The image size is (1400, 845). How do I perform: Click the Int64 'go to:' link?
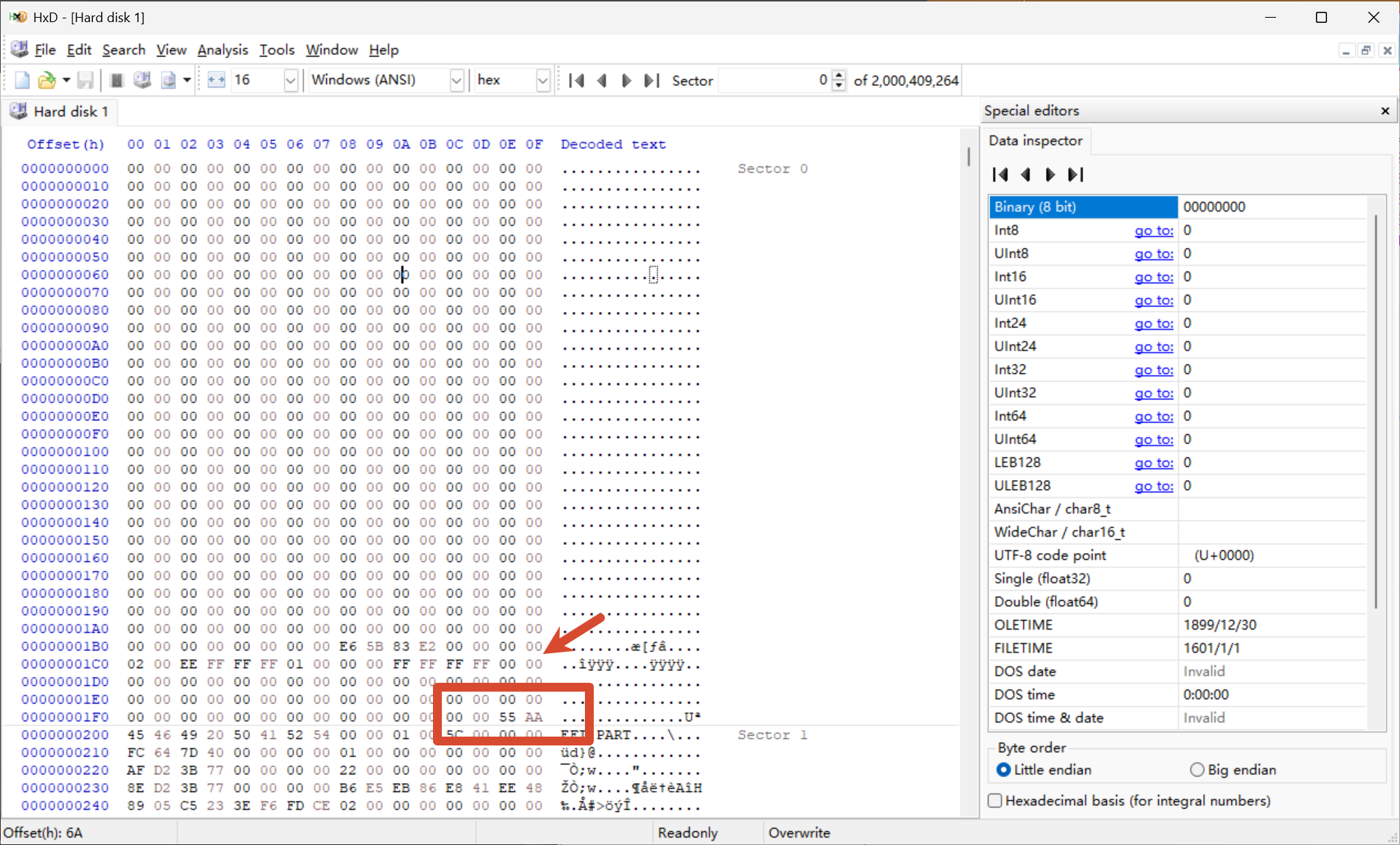[x=1154, y=417]
